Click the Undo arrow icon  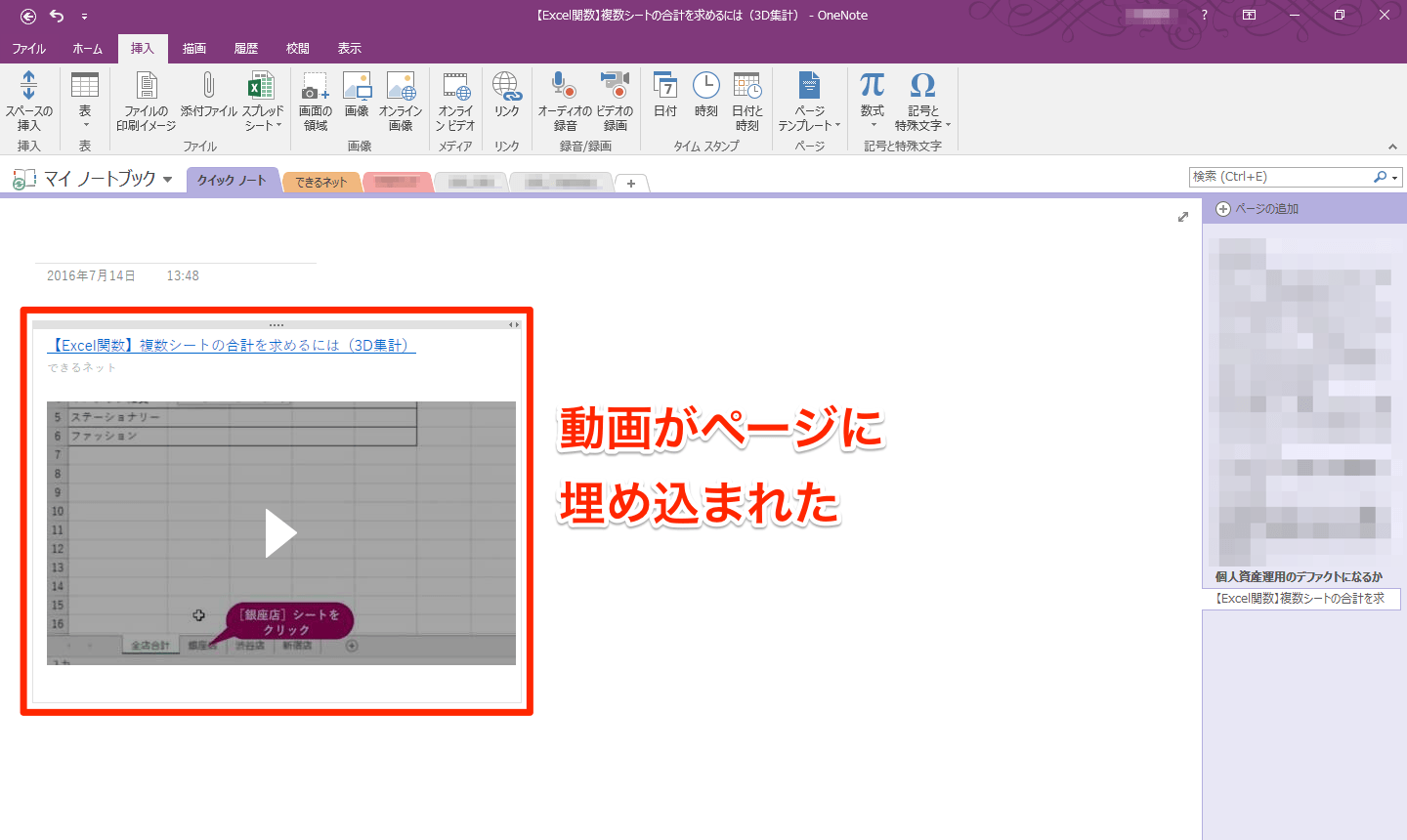coord(57,16)
